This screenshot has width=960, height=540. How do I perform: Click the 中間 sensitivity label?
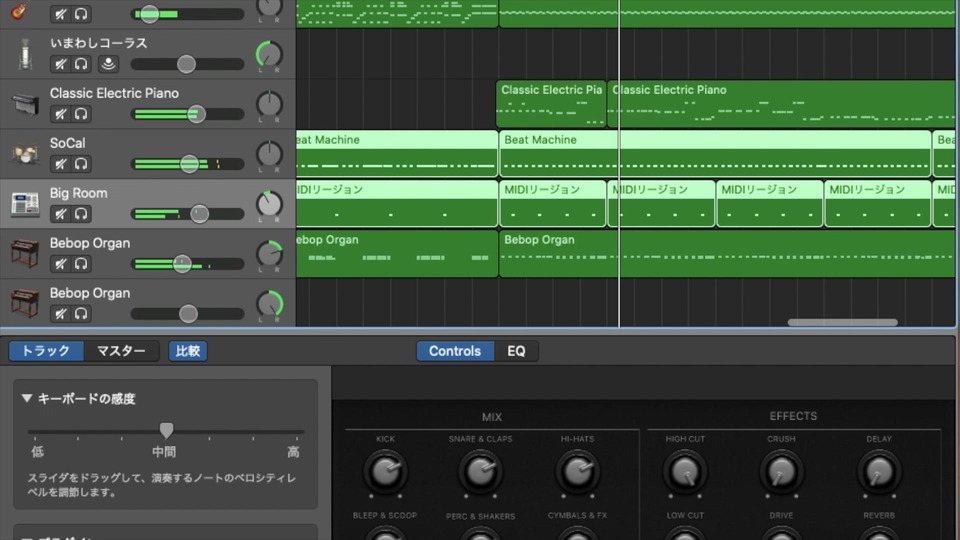[x=164, y=452]
